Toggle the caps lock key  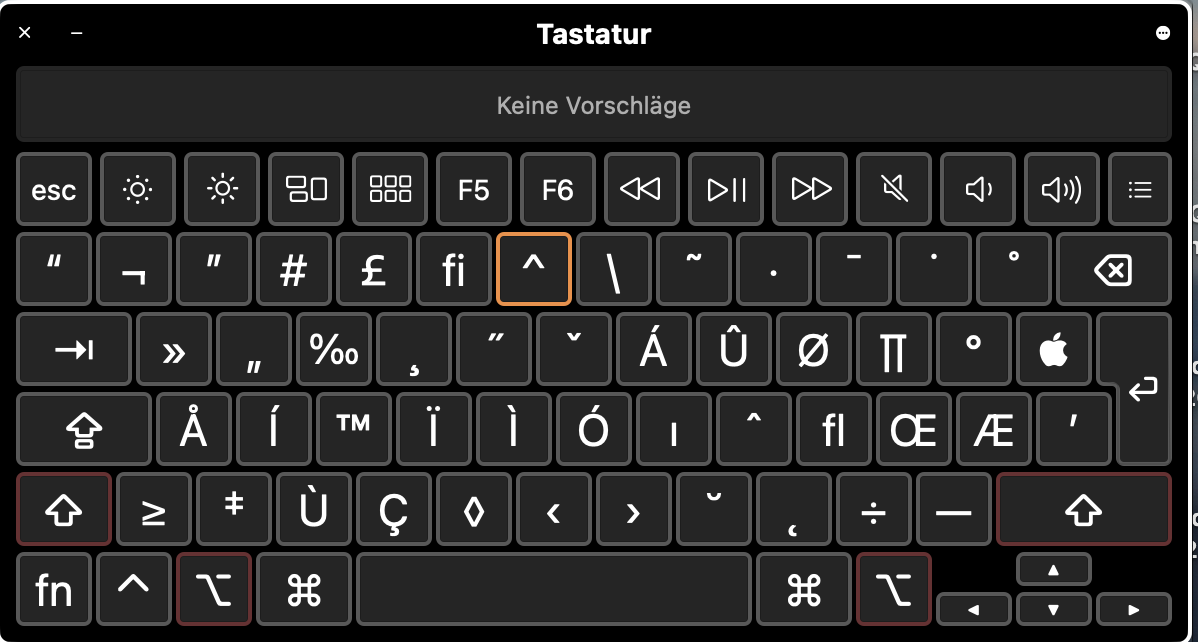click(x=83, y=429)
